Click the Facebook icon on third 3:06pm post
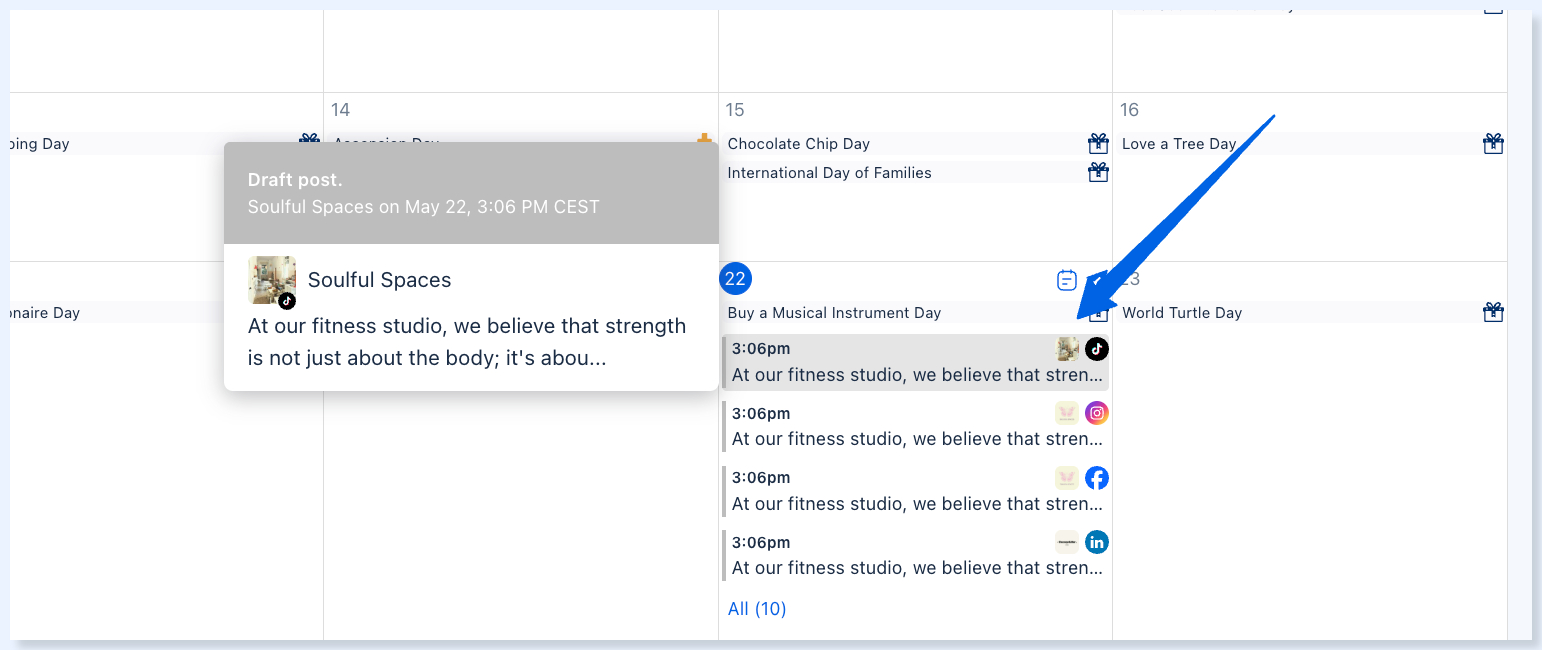This screenshot has height=650, width=1542. click(1097, 478)
